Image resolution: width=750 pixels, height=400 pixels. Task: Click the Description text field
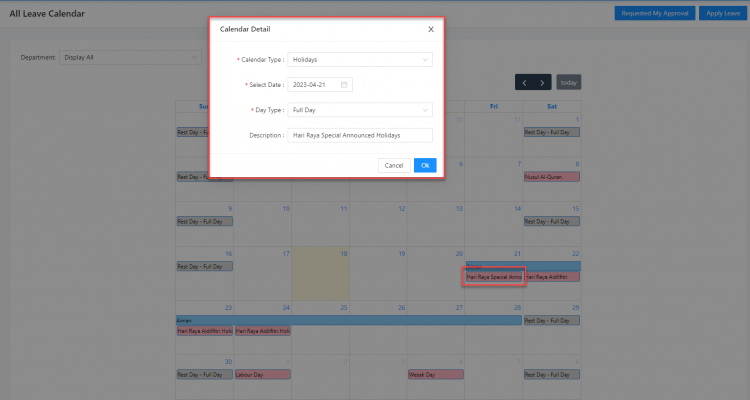(x=359, y=134)
